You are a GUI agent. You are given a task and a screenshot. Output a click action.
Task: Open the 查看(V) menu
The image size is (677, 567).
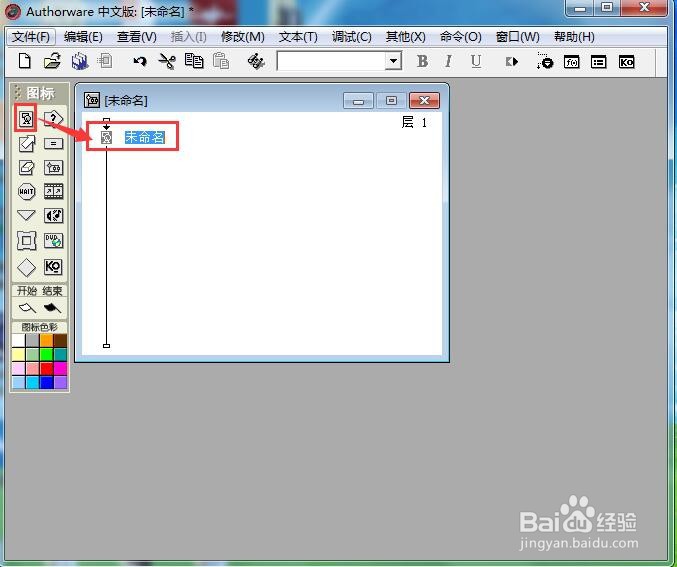pyautogui.click(x=137, y=37)
